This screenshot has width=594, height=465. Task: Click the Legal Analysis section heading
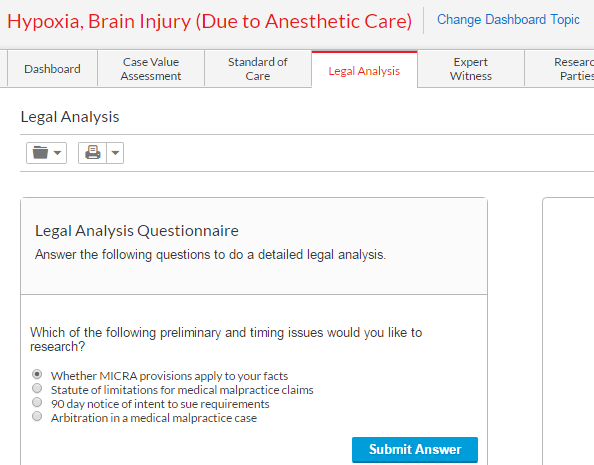[x=70, y=117]
